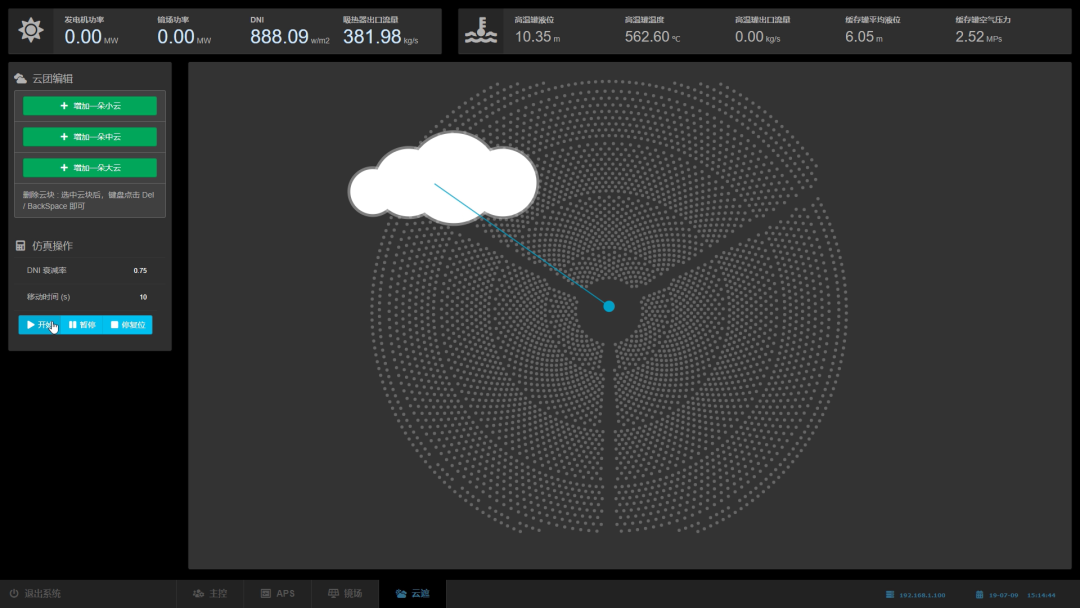Click 退出系统 to exit the system

point(35,594)
